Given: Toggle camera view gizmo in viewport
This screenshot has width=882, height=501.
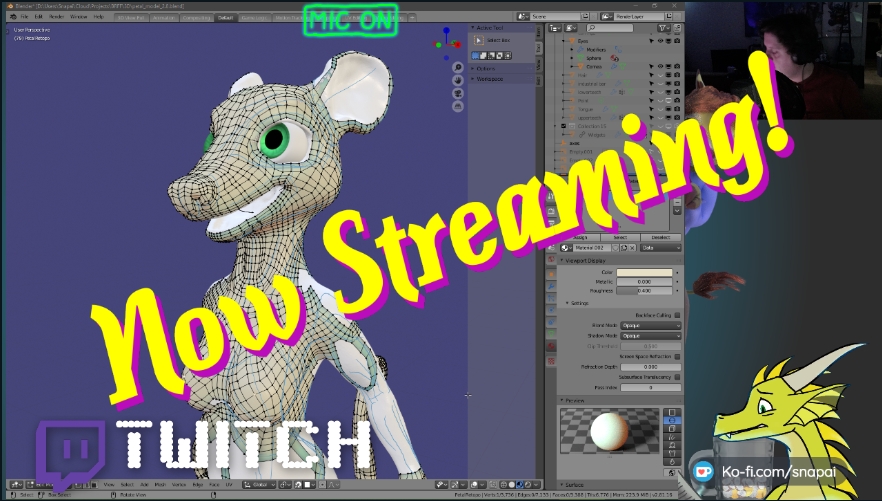Looking at the screenshot, I should (x=458, y=93).
